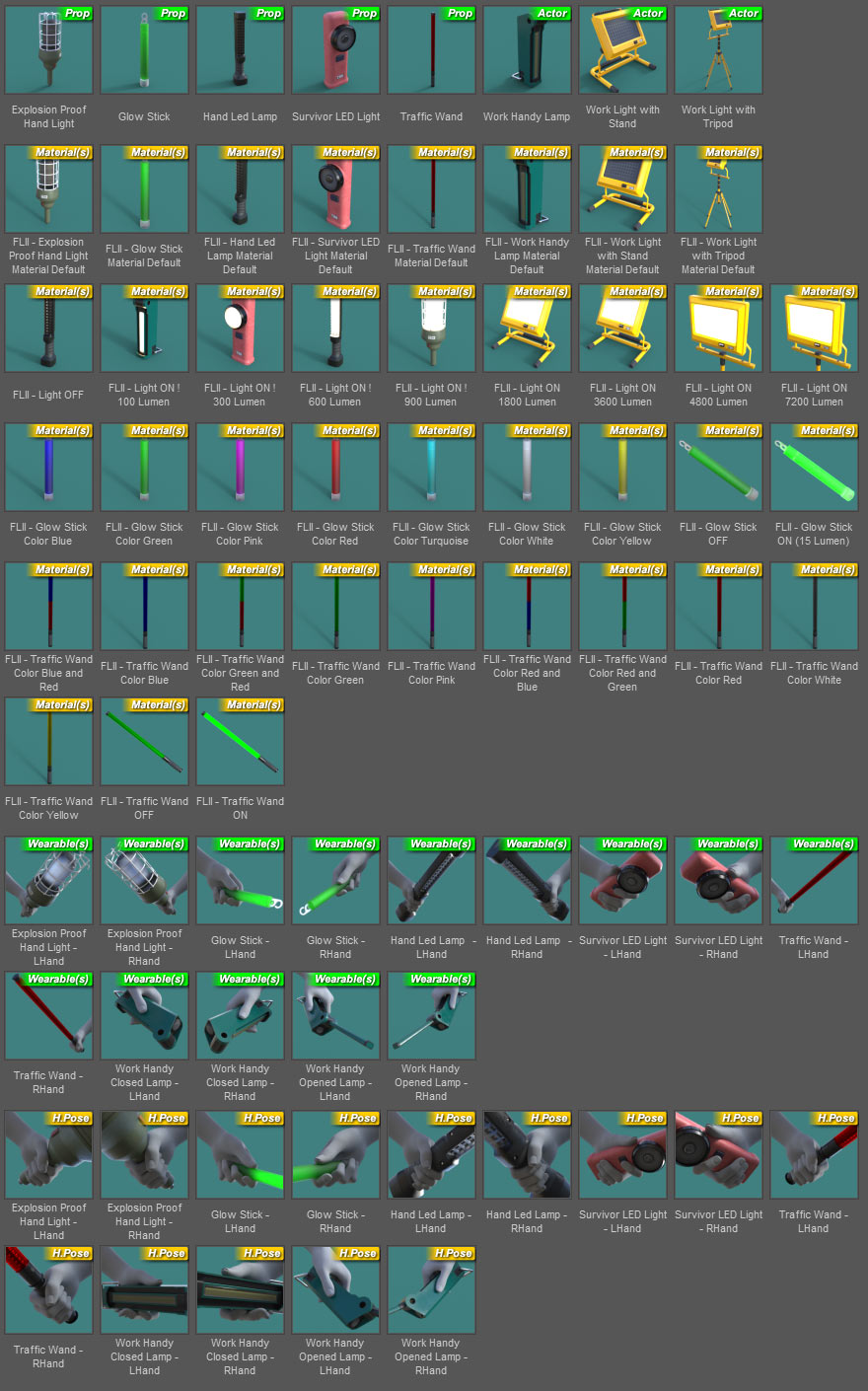The height and width of the screenshot is (1391, 868).
Task: Select the Work Handy Lamp actor
Action: click(x=527, y=49)
